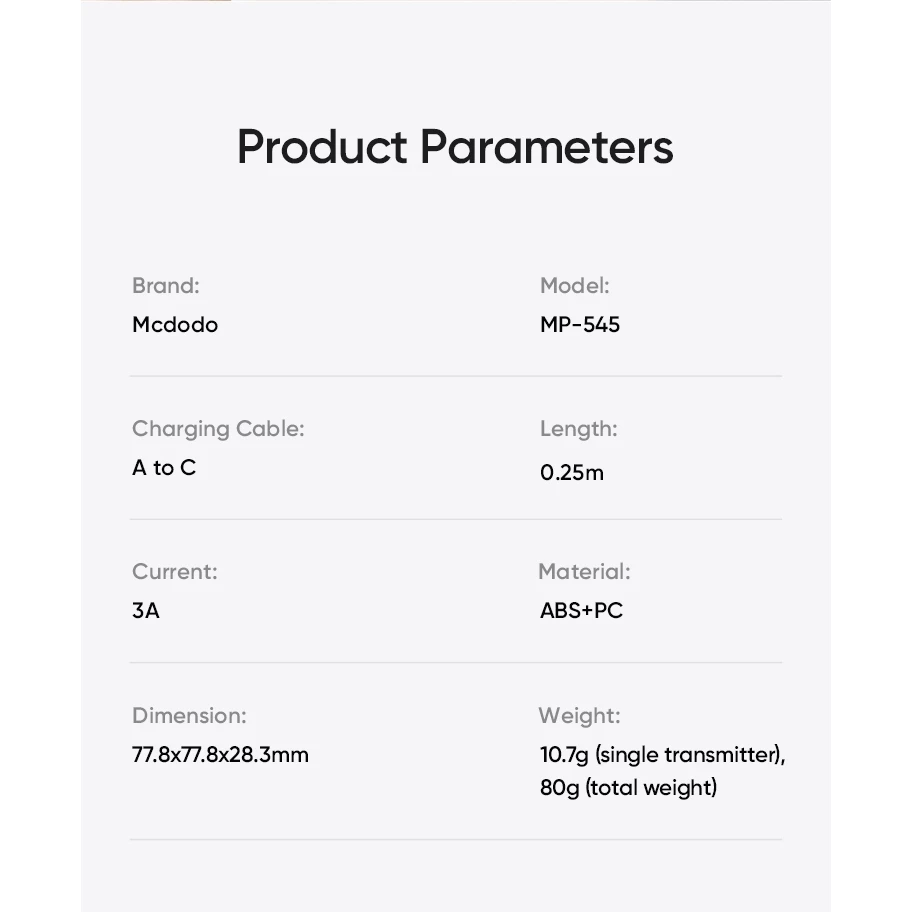
Task: Click the divider below the Weight row
Action: click(x=455, y=839)
